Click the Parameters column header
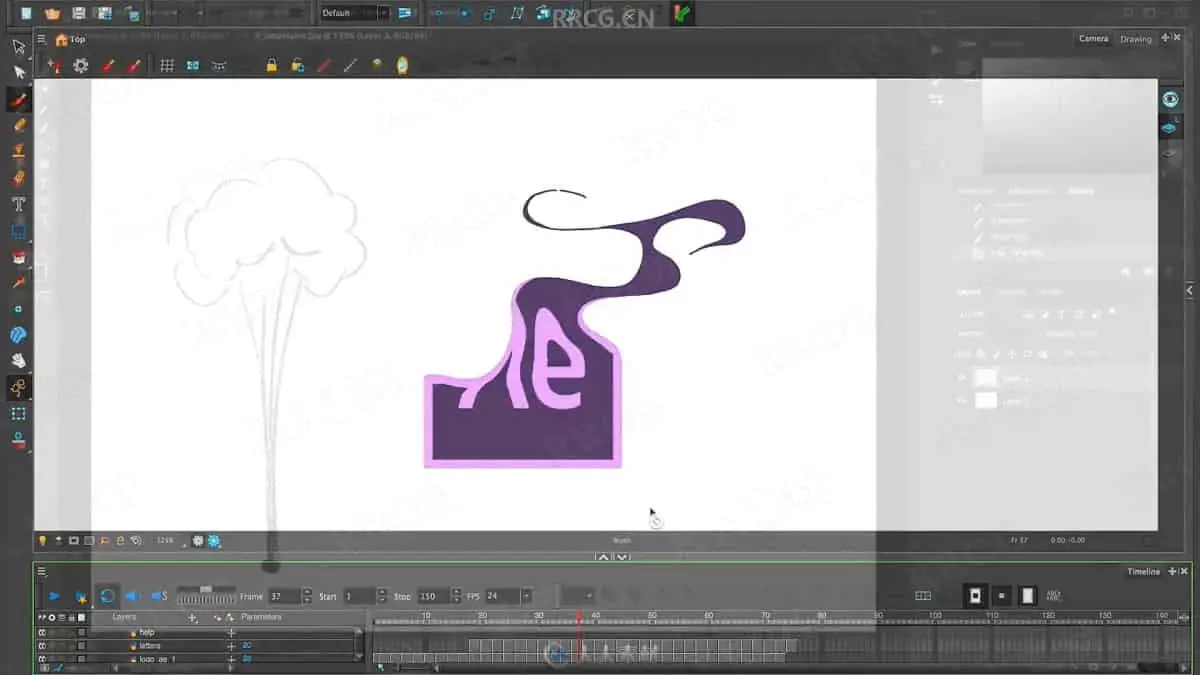This screenshot has width=1200, height=675. (x=262, y=617)
